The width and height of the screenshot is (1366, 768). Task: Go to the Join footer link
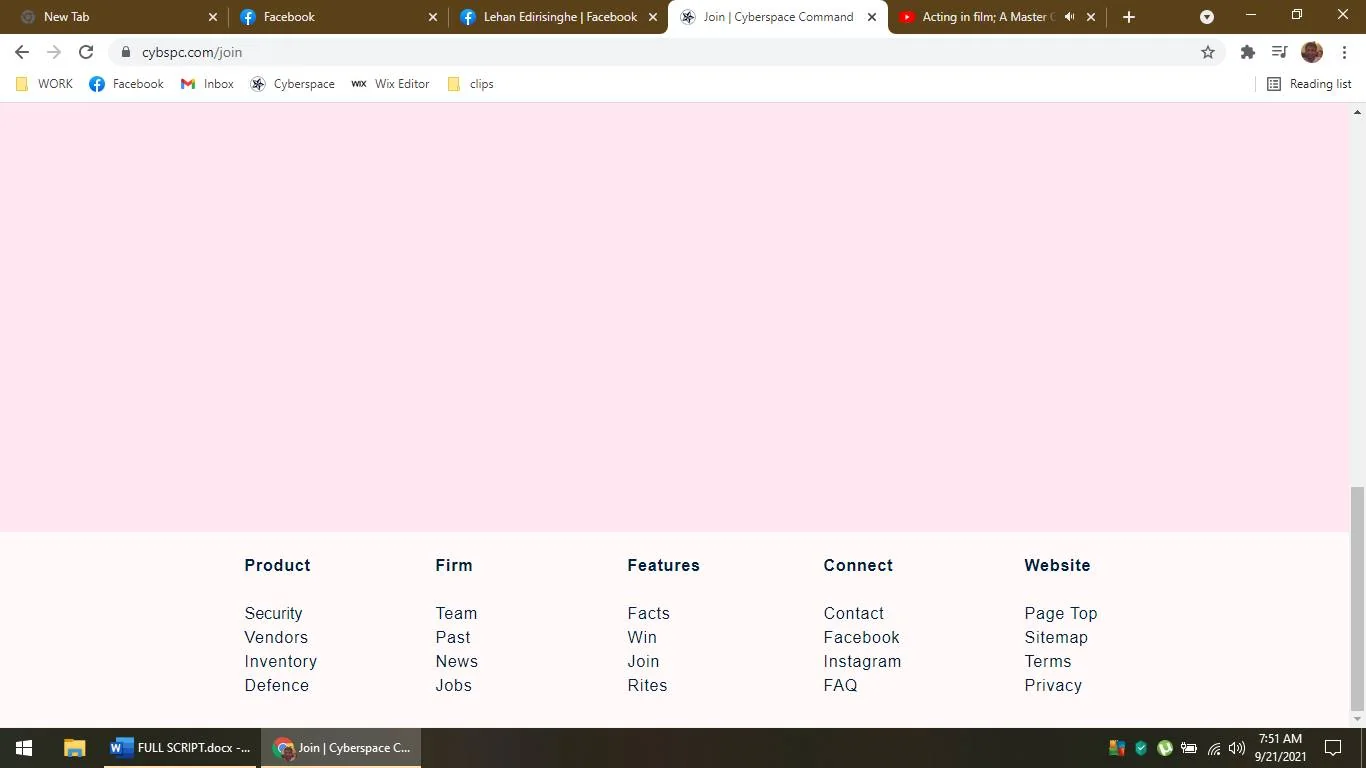point(643,661)
